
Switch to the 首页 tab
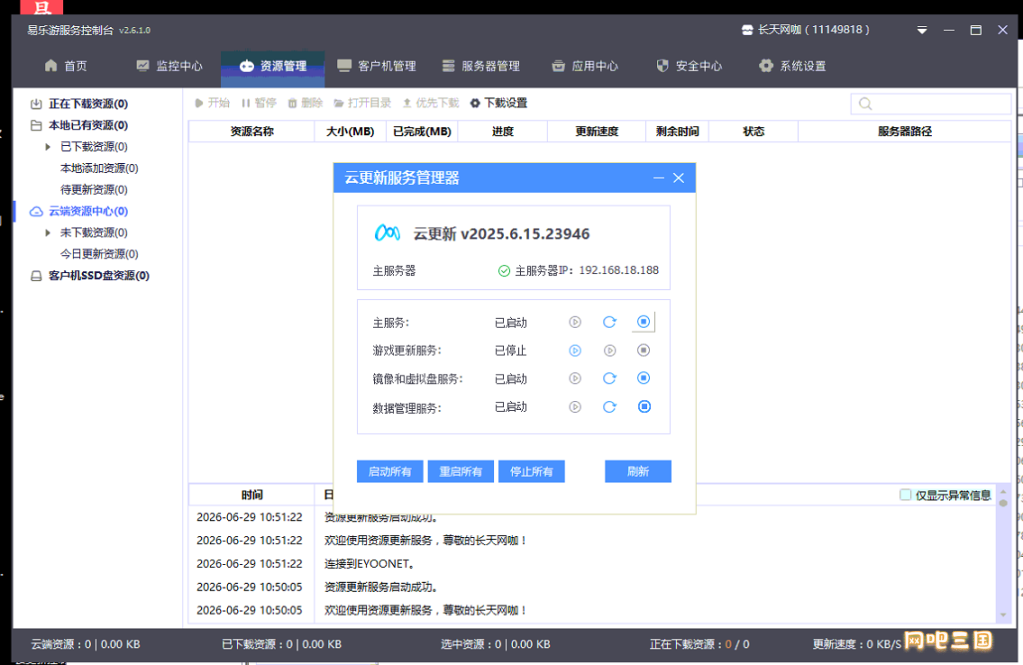66,66
